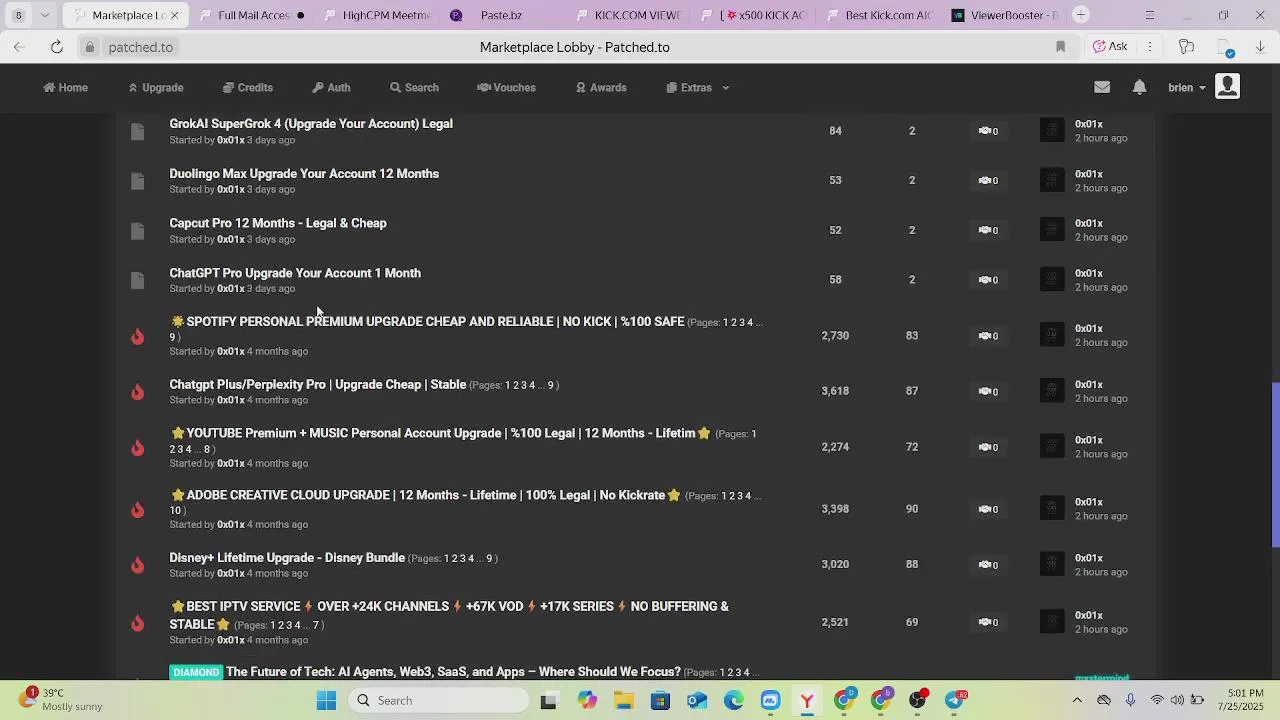Open the Windows Start menu

click(327, 701)
